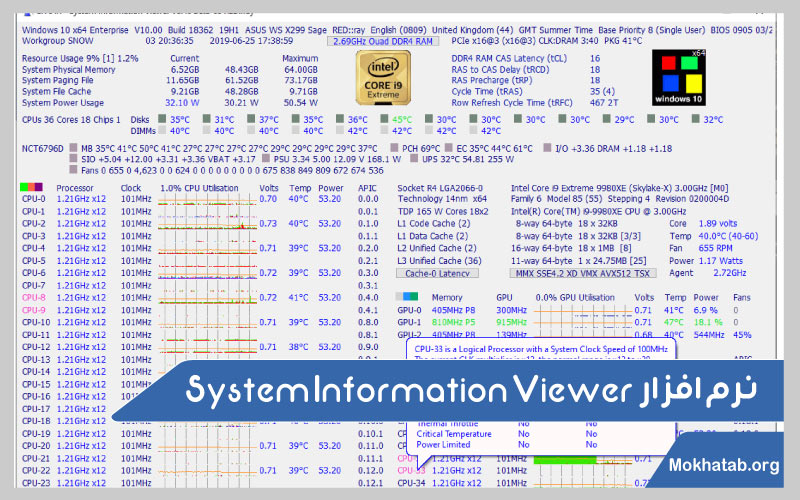The width and height of the screenshot is (800, 500).
Task: Click the 32.10 W current power value
Action: [x=182, y=103]
